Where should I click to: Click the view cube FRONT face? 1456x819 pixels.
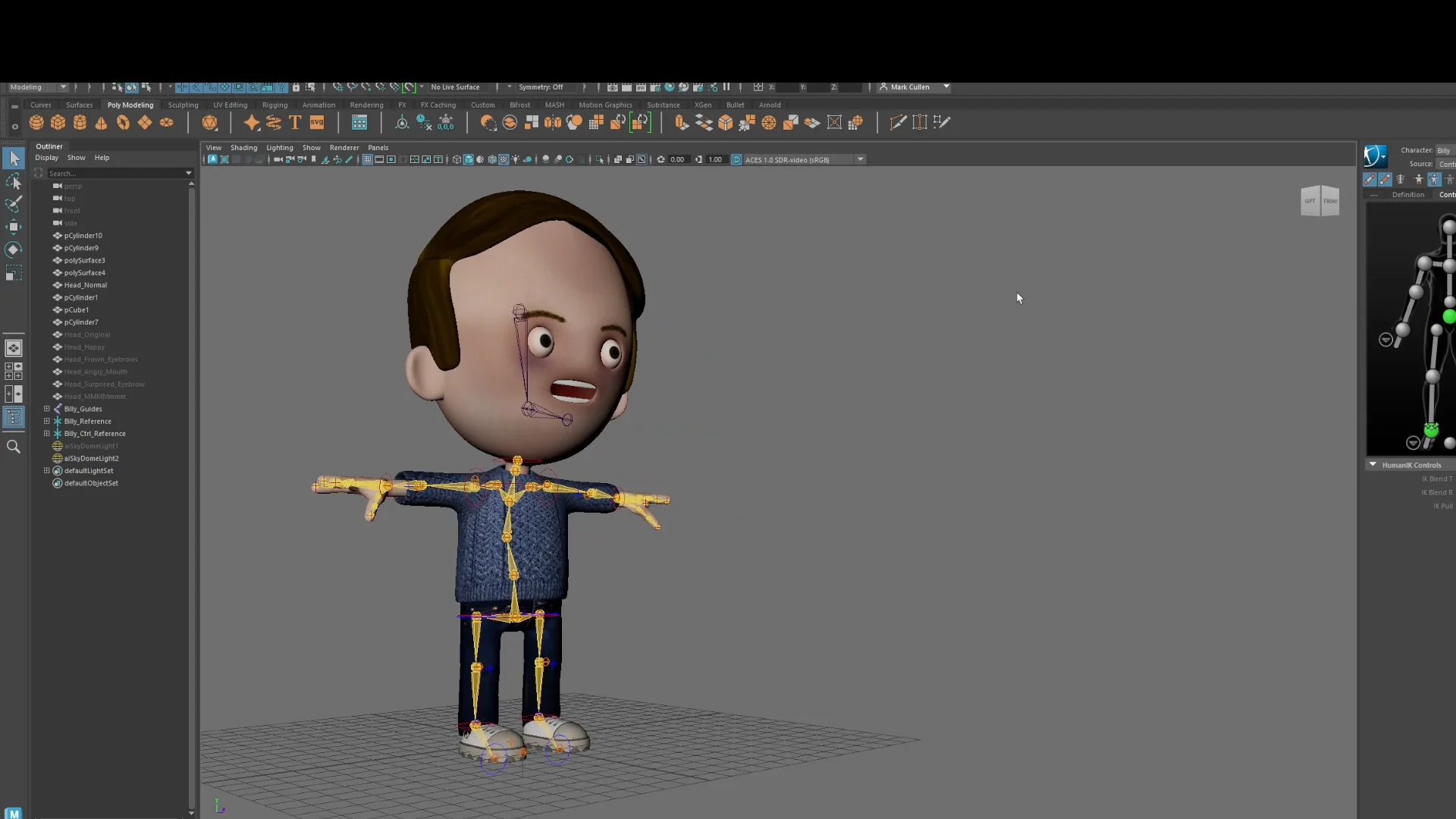(x=1330, y=201)
